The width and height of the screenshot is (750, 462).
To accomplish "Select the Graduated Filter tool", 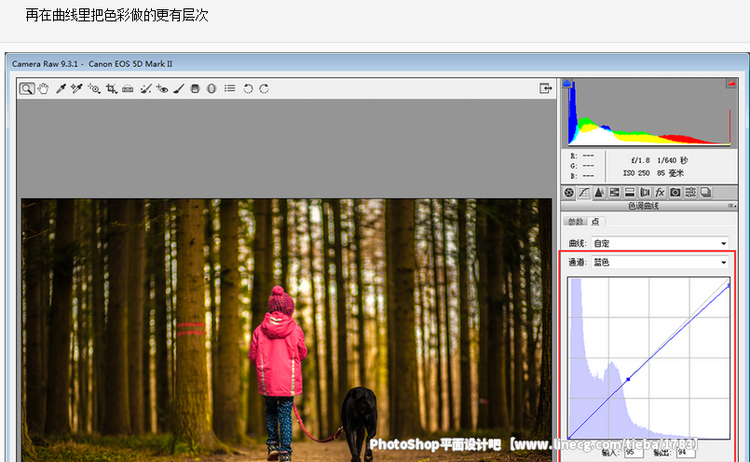I will pos(195,88).
